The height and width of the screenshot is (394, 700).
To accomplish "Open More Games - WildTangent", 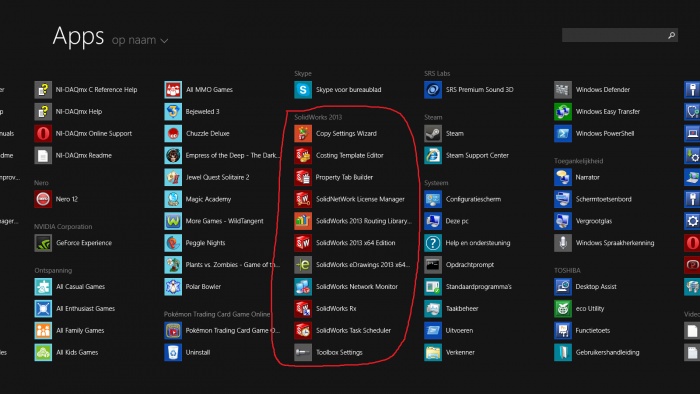I will (x=214, y=221).
